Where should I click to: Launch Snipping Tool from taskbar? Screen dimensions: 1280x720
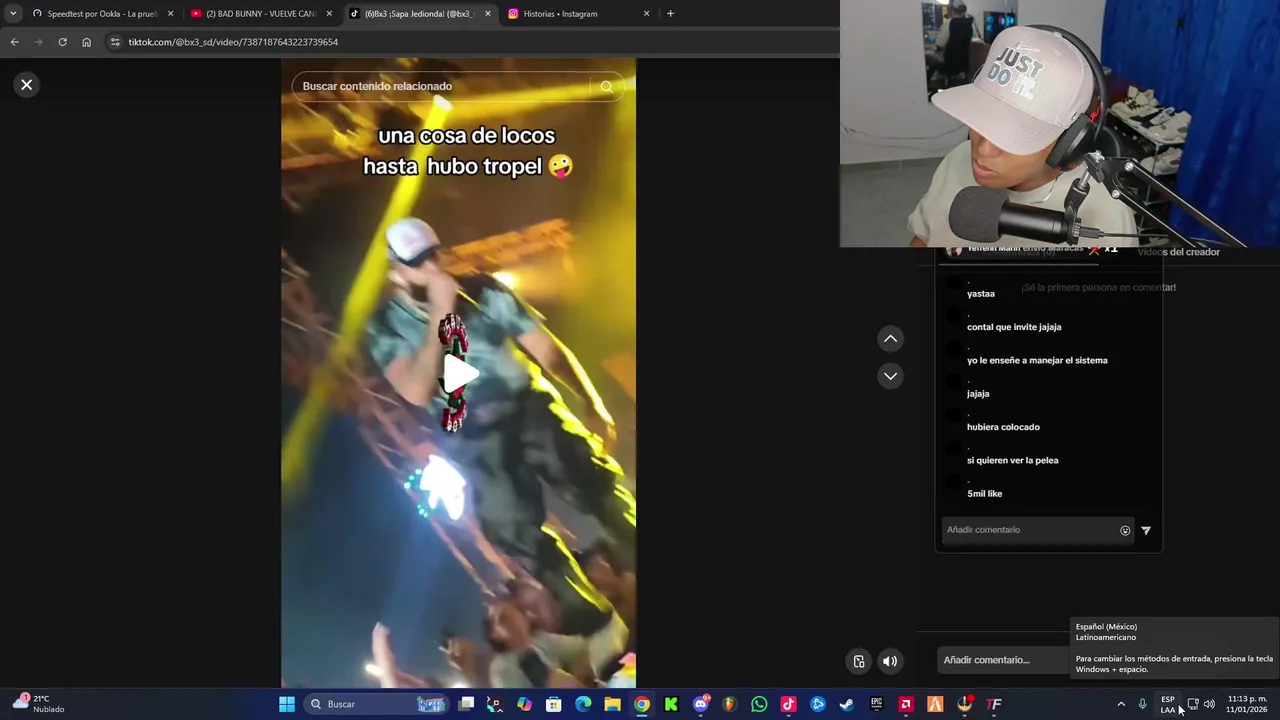(x=495, y=704)
